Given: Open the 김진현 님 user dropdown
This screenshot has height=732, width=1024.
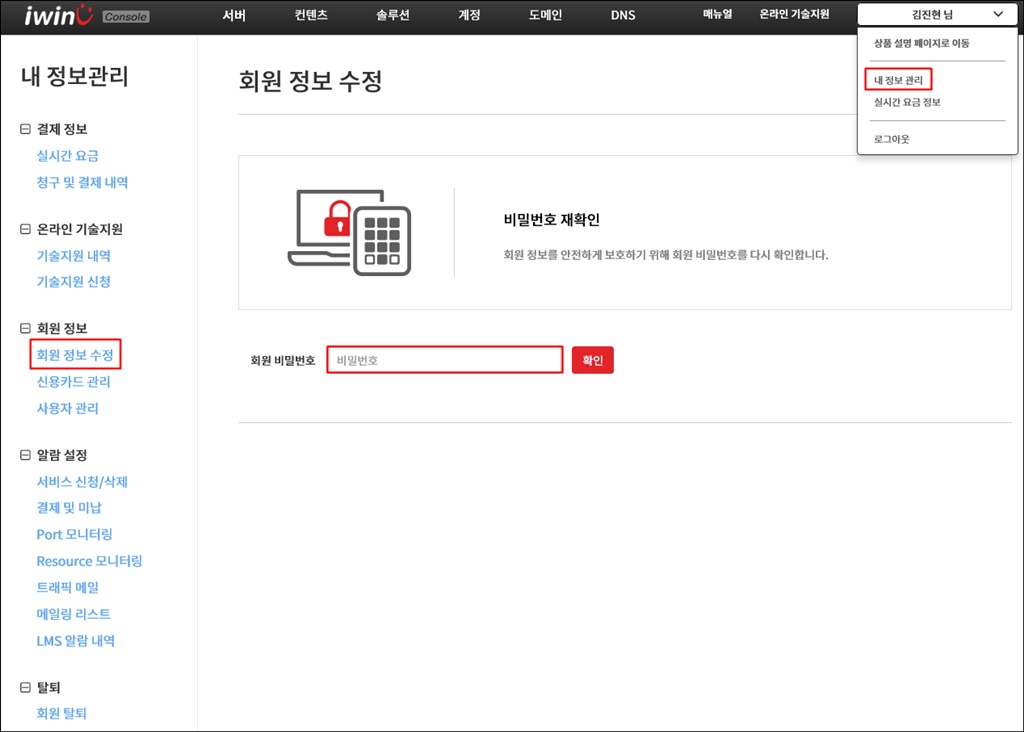Looking at the screenshot, I should click(937, 14).
